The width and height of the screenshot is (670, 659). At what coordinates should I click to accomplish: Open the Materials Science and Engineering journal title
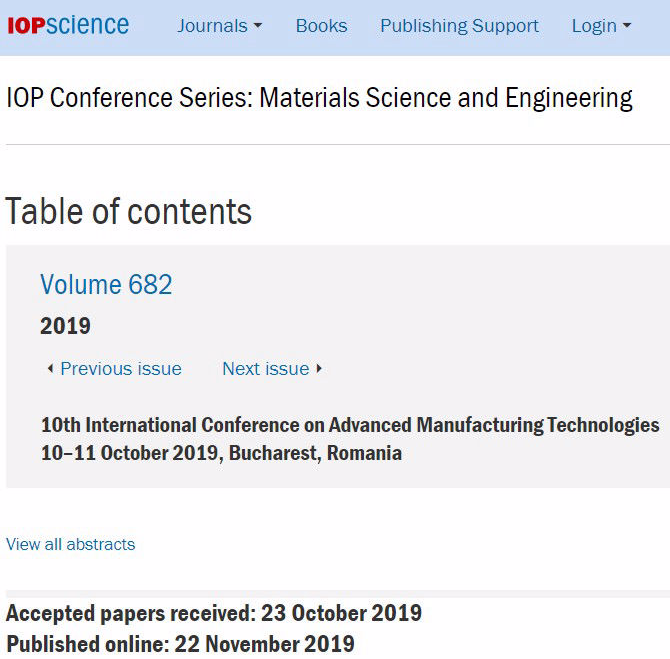(319, 98)
